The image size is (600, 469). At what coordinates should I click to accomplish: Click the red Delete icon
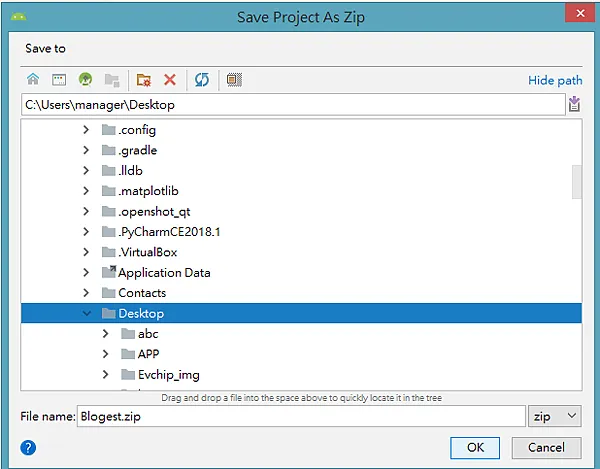(170, 79)
